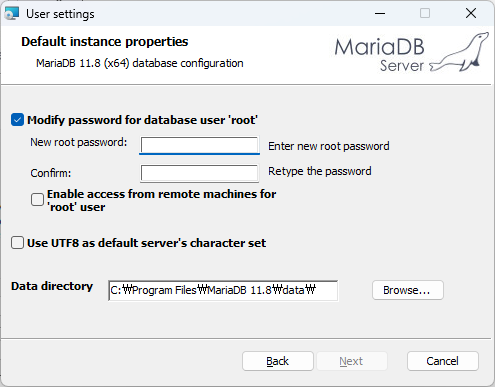Cancel the MariaDB installation
This screenshot has width=495, height=387.
(443, 361)
